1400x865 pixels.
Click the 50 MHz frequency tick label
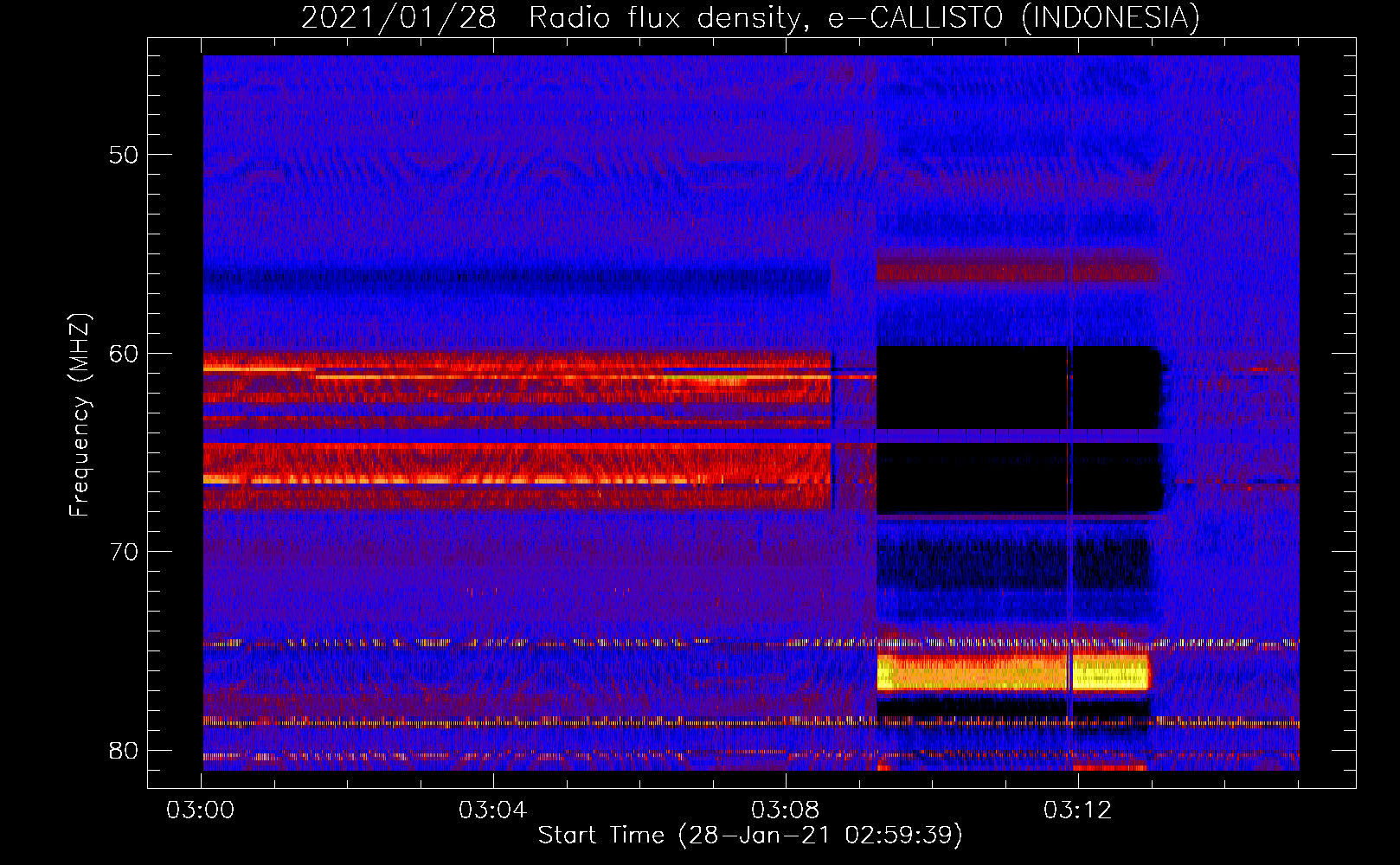tap(124, 155)
